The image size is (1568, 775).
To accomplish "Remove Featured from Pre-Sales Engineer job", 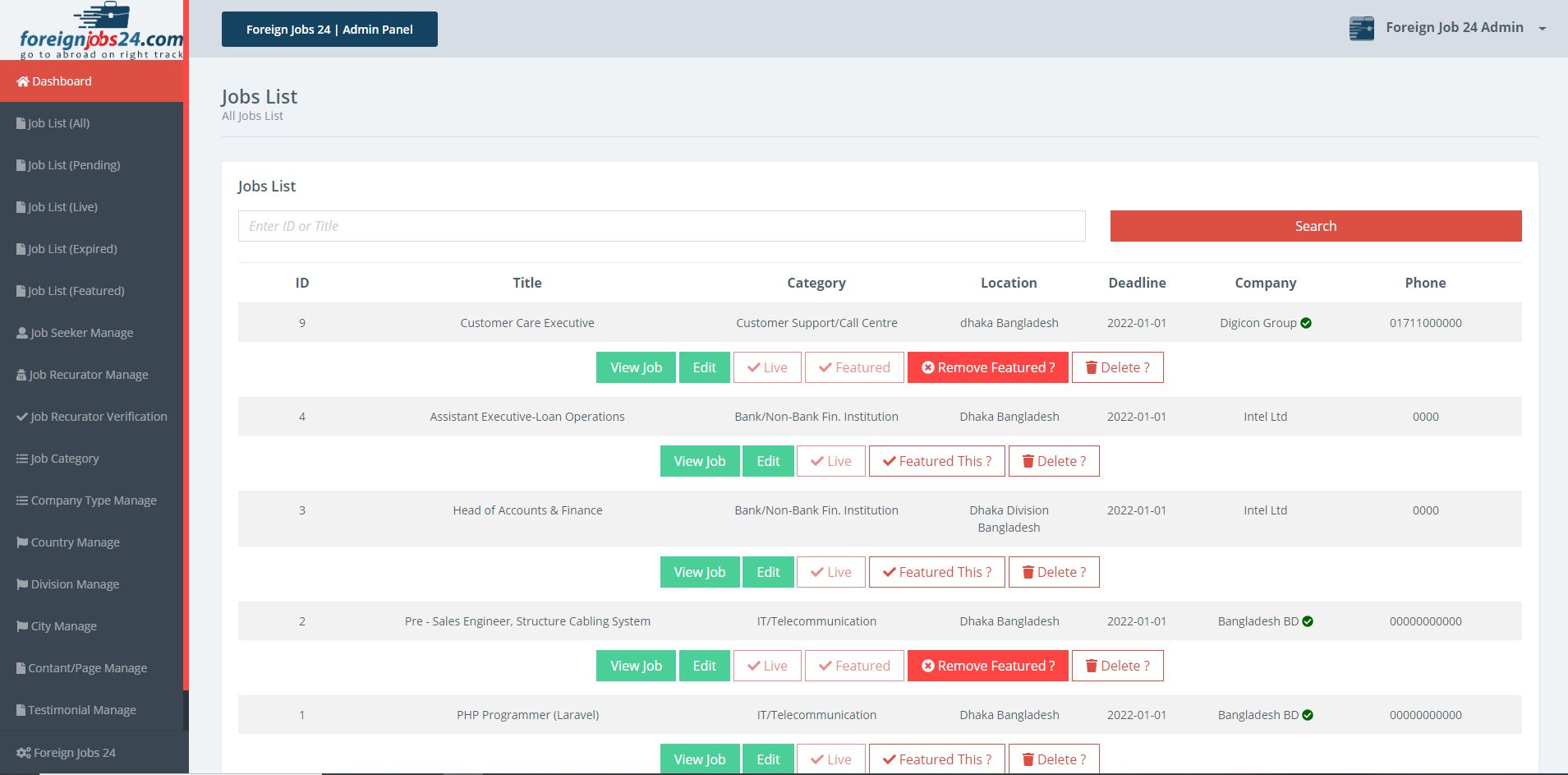I will pos(988,666).
